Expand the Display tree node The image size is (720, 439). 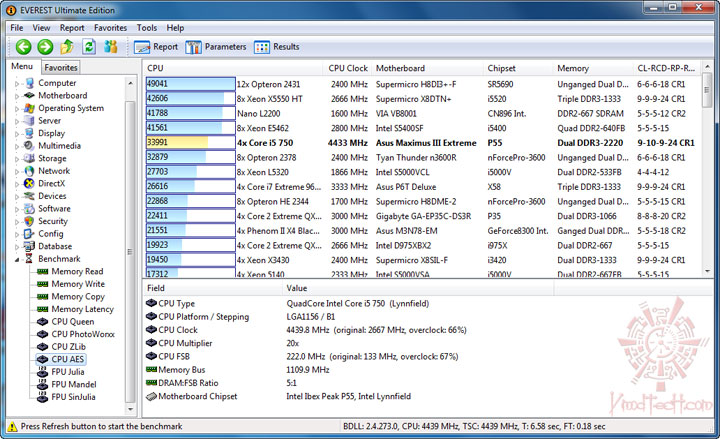(17, 134)
